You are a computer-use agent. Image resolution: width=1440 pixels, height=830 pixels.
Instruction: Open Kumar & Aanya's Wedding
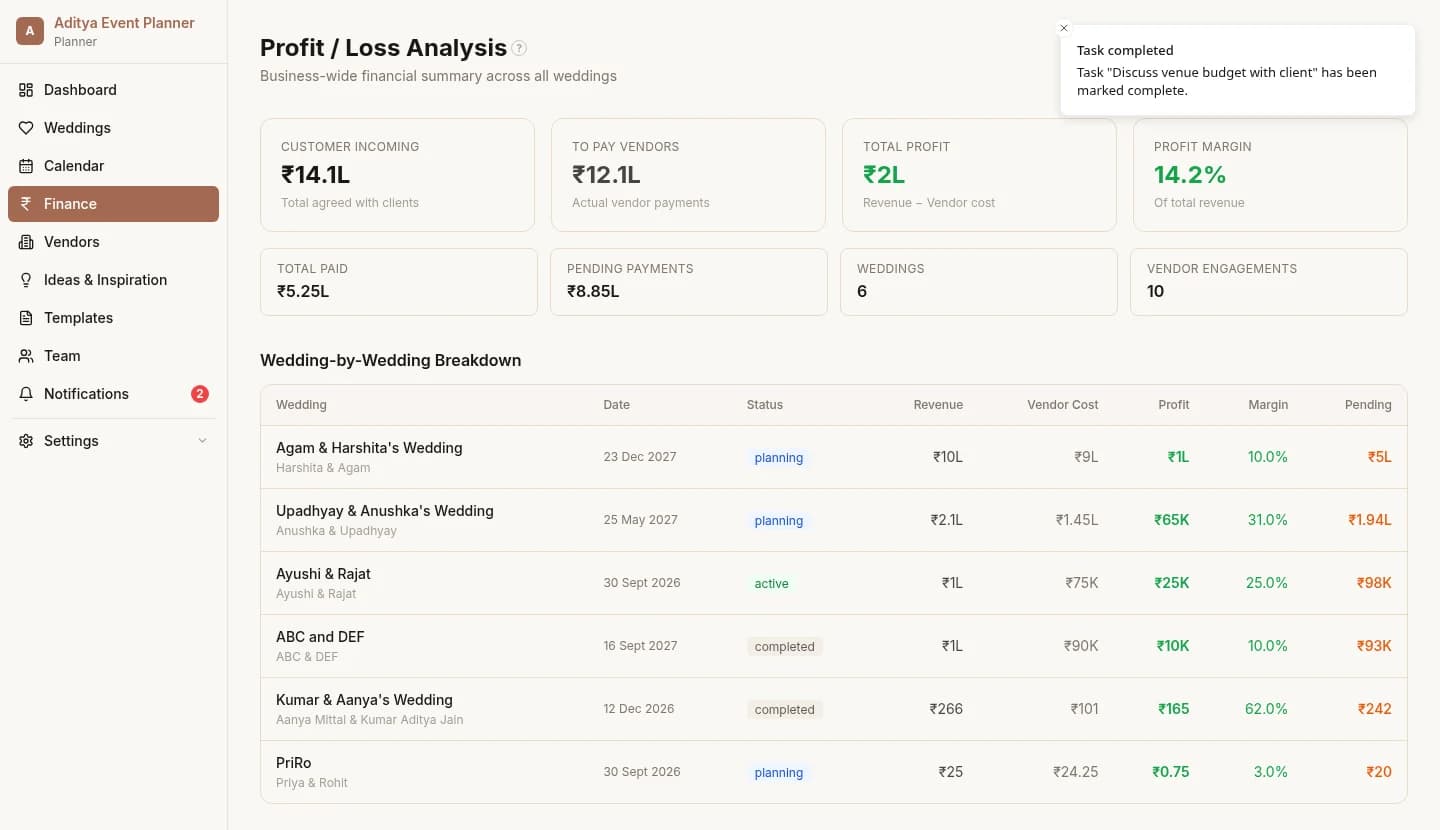833,709
